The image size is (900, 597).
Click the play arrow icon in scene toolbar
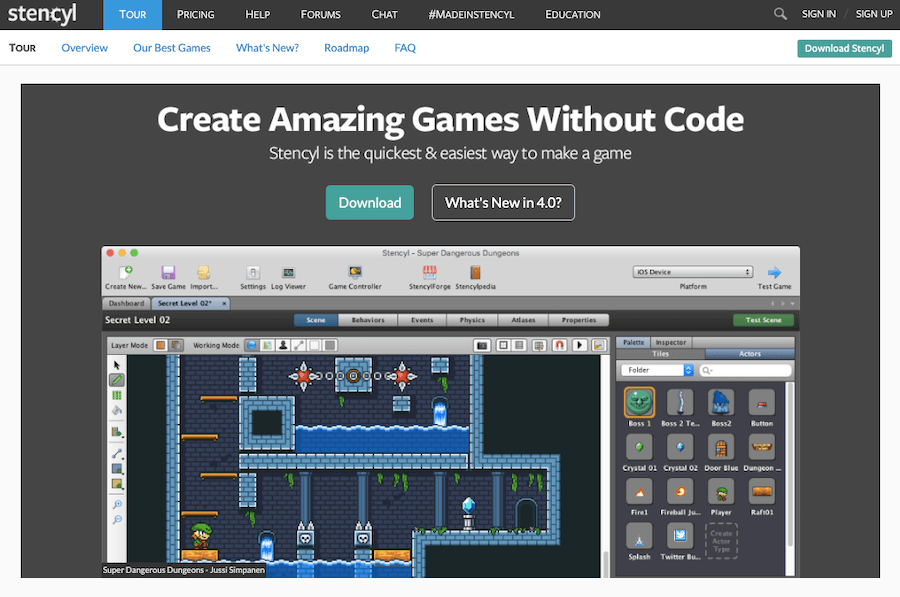(x=579, y=345)
